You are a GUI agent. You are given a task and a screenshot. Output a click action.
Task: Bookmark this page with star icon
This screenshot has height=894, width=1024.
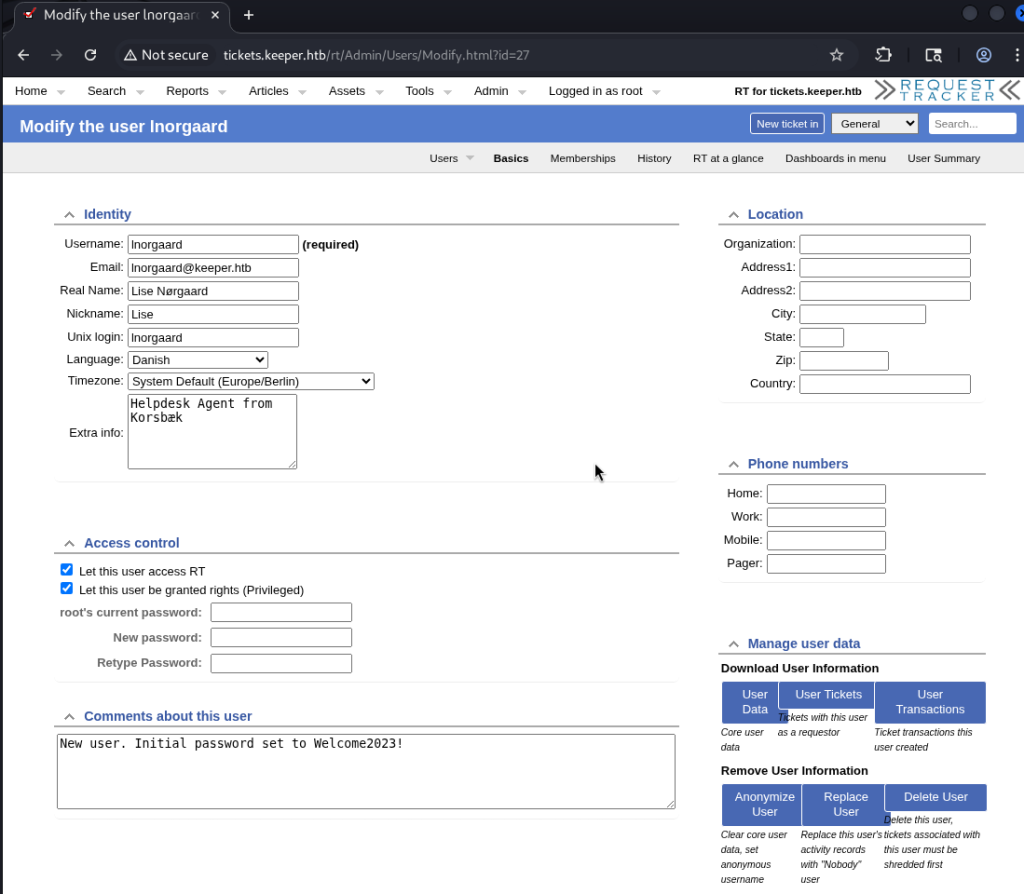pyautogui.click(x=836, y=55)
